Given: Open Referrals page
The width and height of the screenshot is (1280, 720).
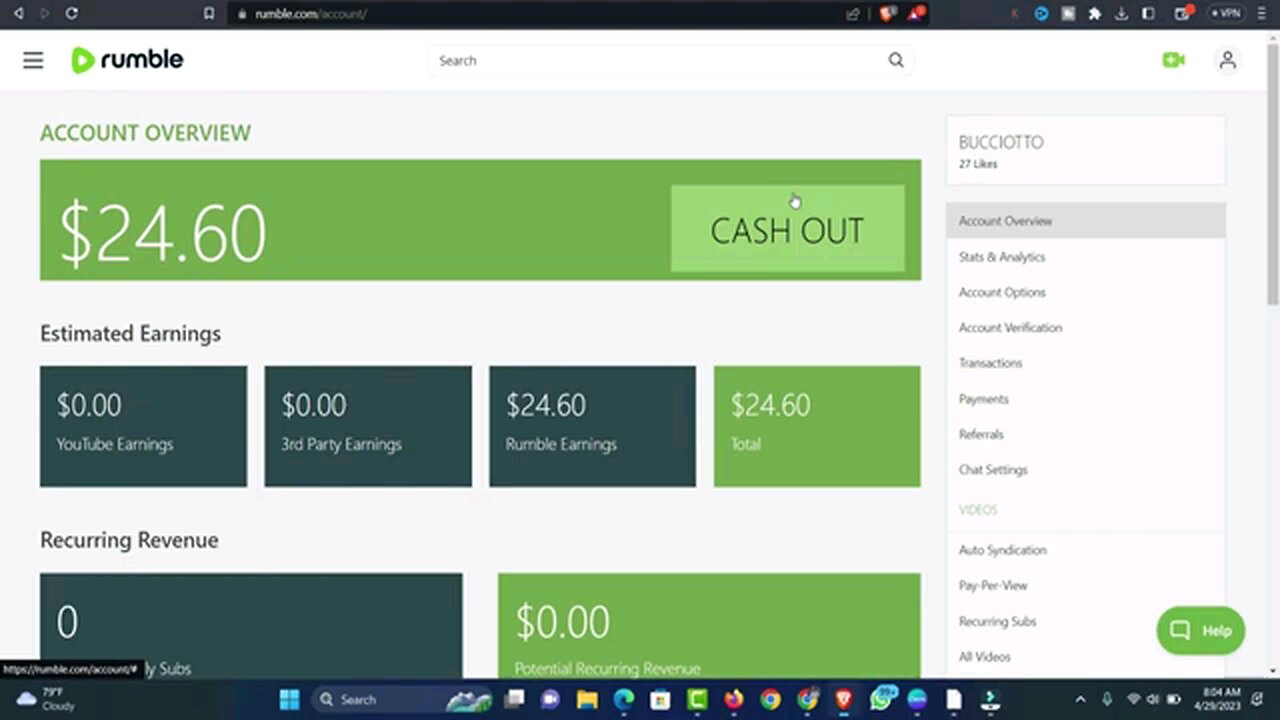Looking at the screenshot, I should (x=980, y=434).
